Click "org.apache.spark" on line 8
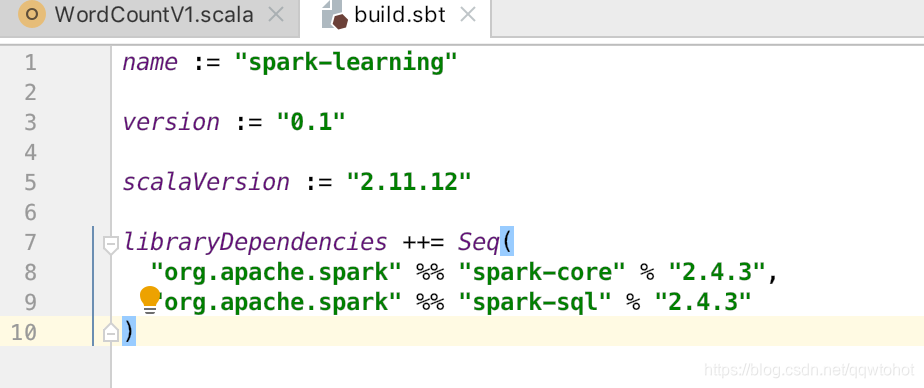This screenshot has height=388, width=924. point(276,273)
